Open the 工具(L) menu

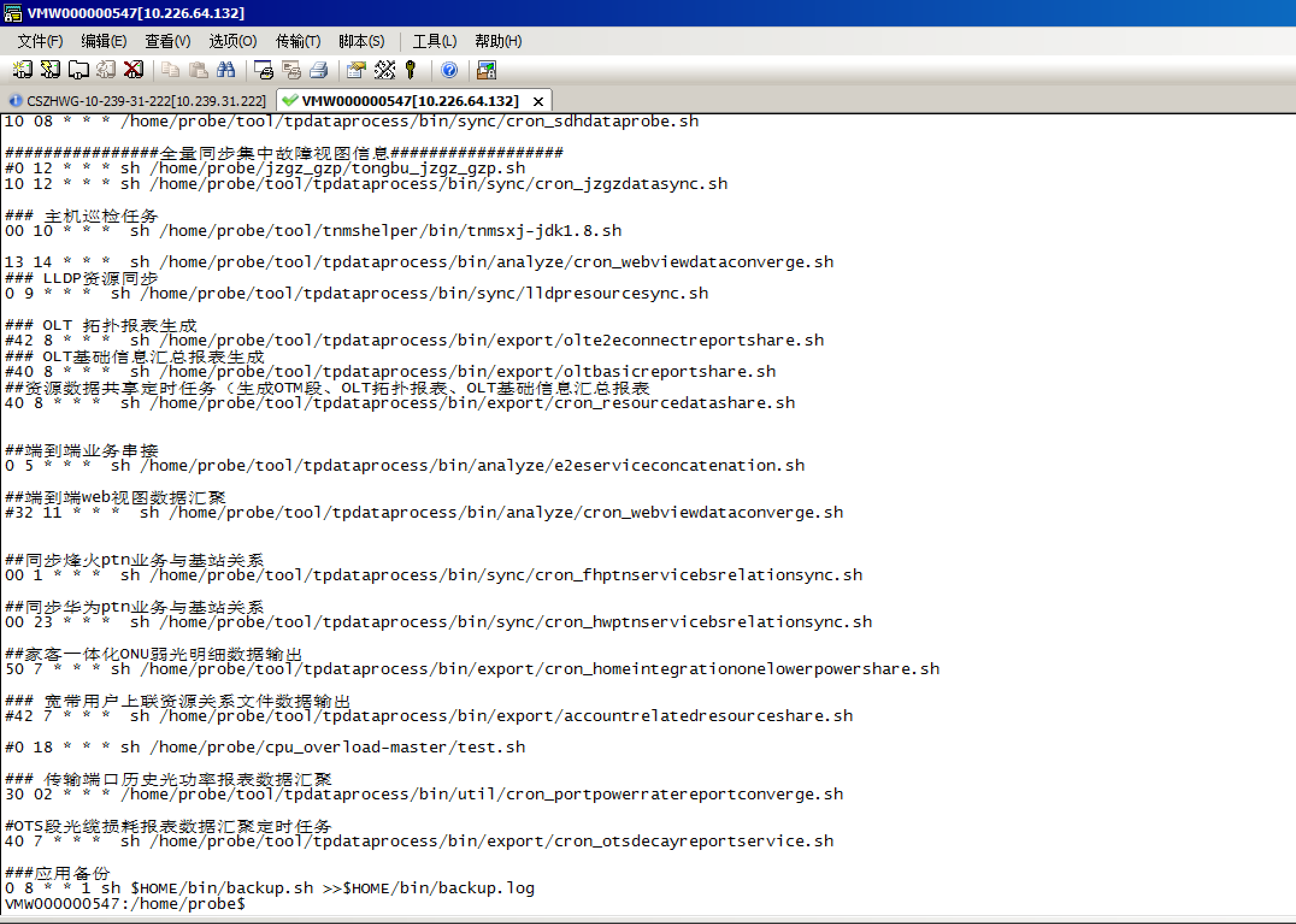pyautogui.click(x=434, y=41)
